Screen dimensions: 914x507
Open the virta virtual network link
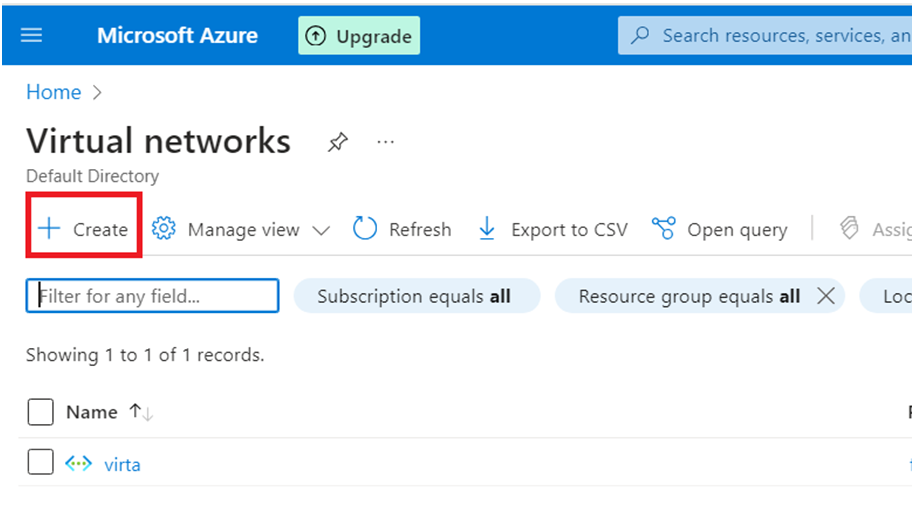click(x=122, y=464)
